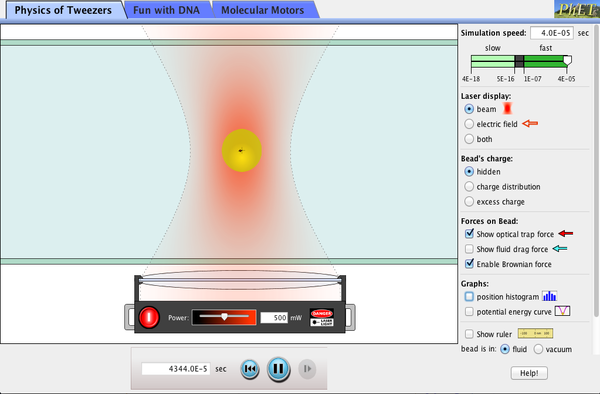The height and width of the screenshot is (394, 600).
Task: Click the slow range of speed slider
Action: pos(492,61)
